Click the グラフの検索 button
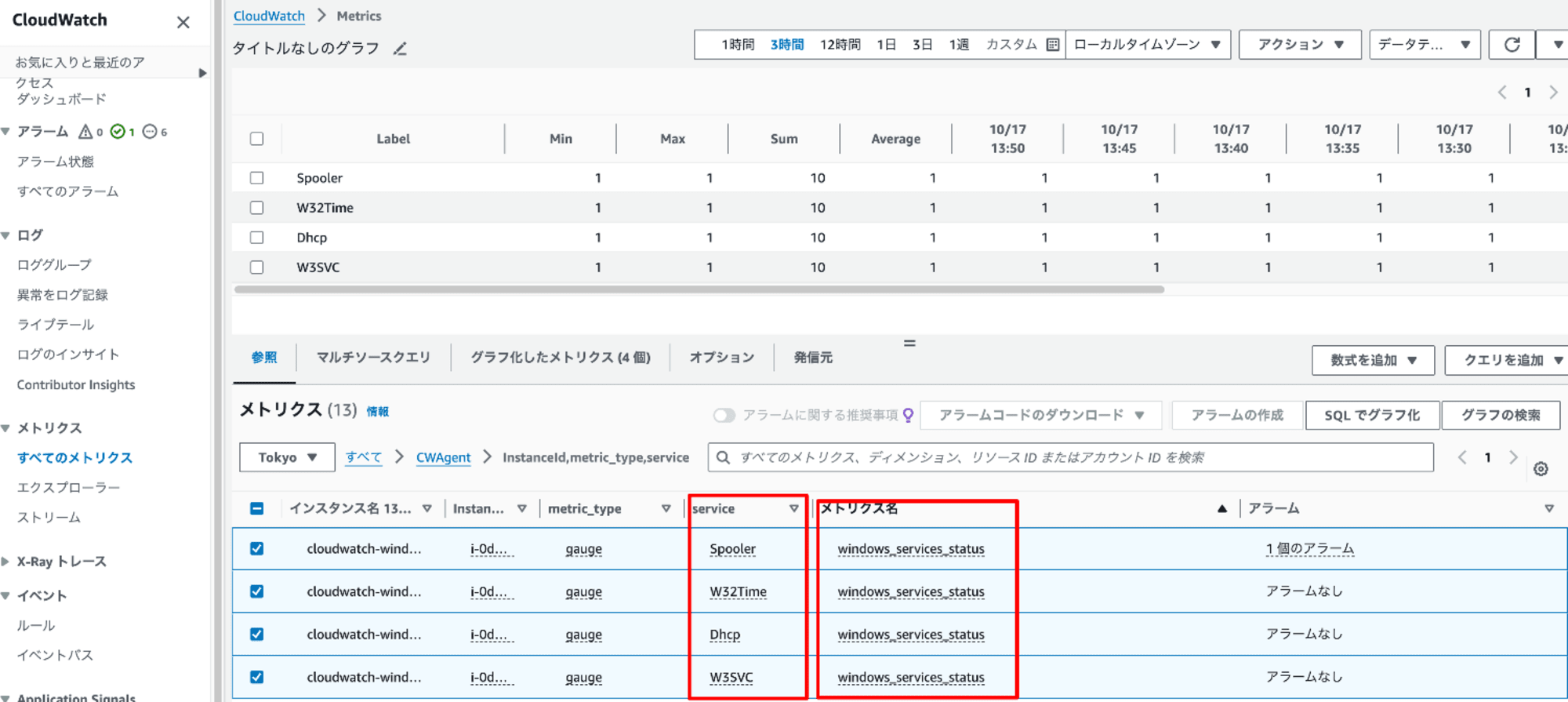Viewport: 1568px width, 702px height. pos(1501,415)
